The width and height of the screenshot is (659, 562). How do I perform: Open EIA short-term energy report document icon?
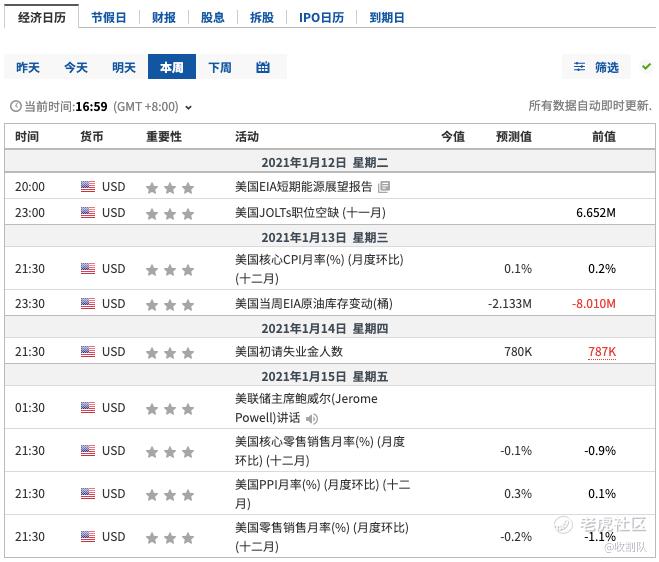384,187
